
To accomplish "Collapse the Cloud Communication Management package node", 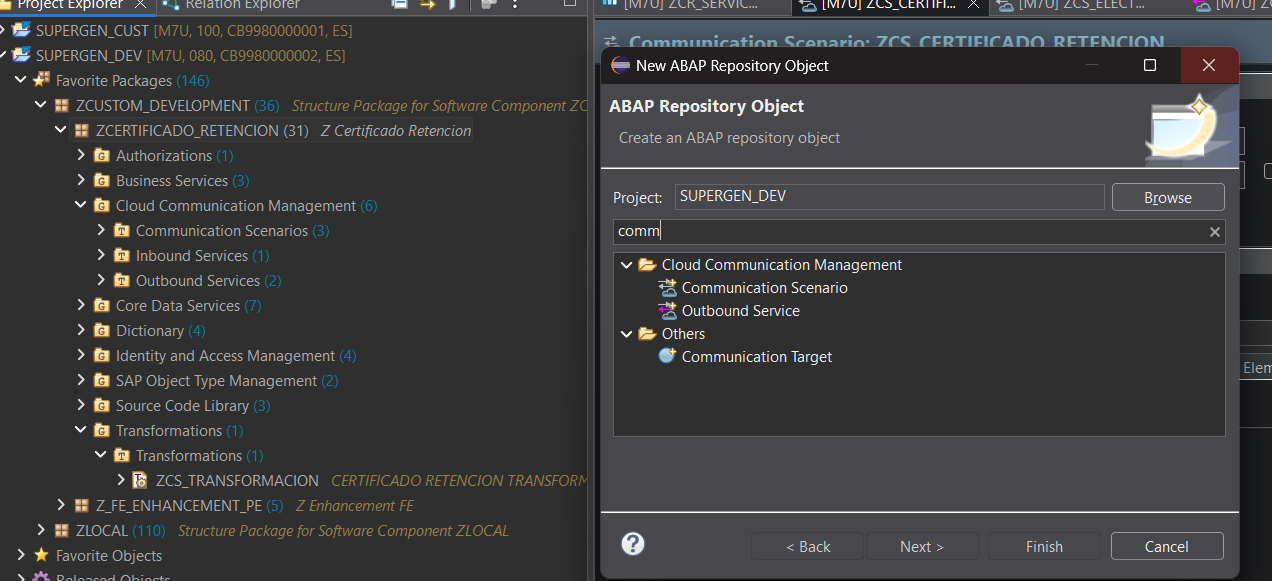I will 80,205.
